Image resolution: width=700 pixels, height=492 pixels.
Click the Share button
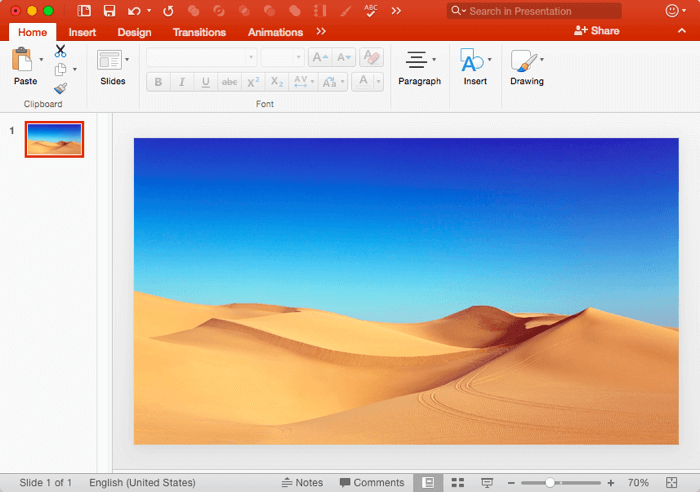tap(596, 31)
